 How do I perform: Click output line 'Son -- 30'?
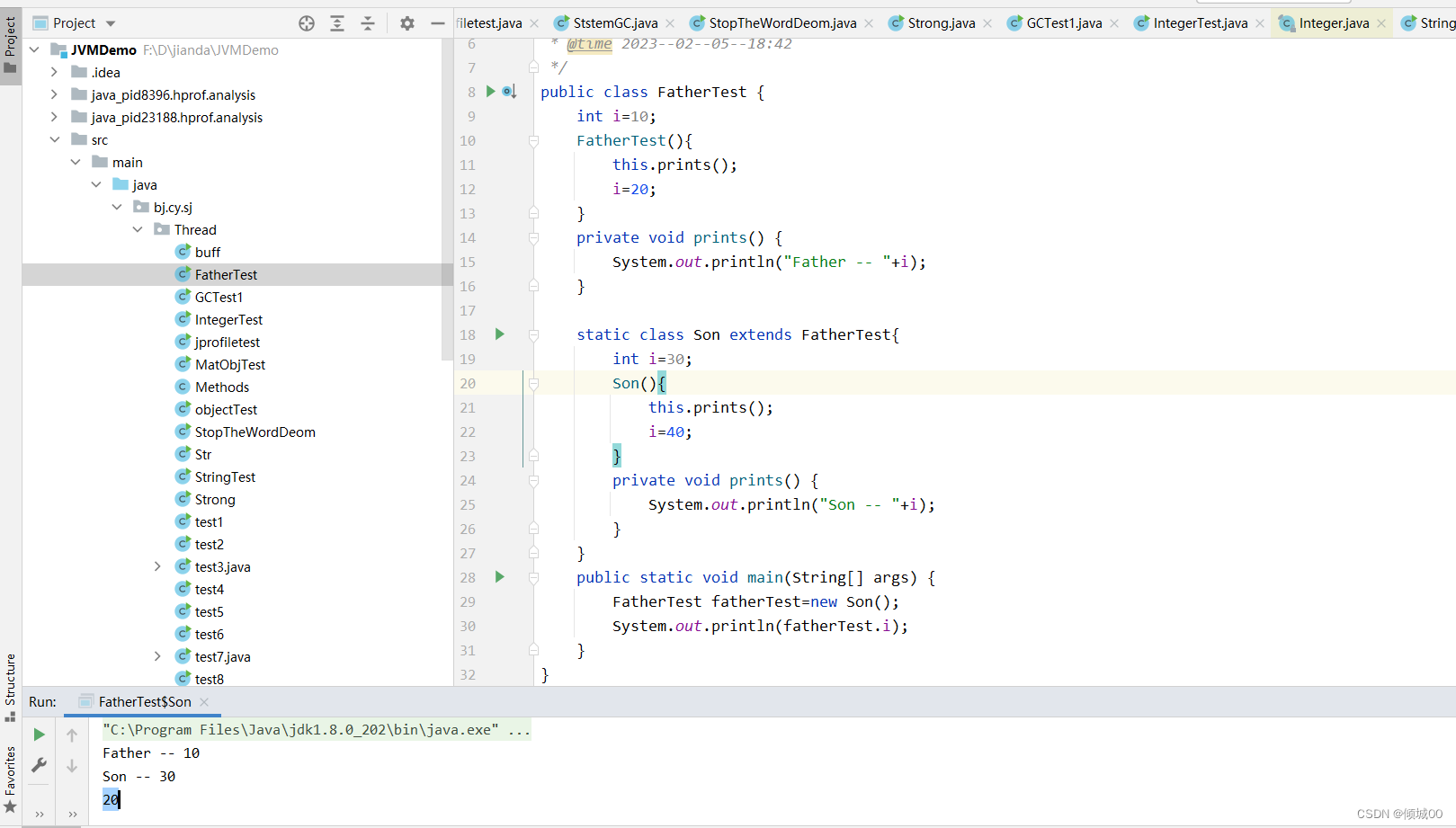[139, 777]
